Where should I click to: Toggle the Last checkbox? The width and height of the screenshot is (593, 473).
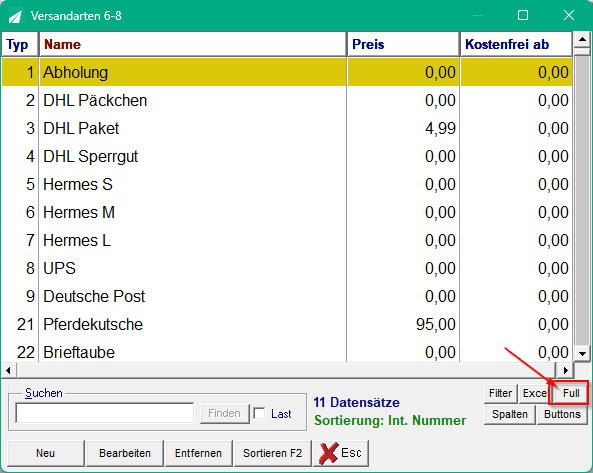tap(259, 413)
